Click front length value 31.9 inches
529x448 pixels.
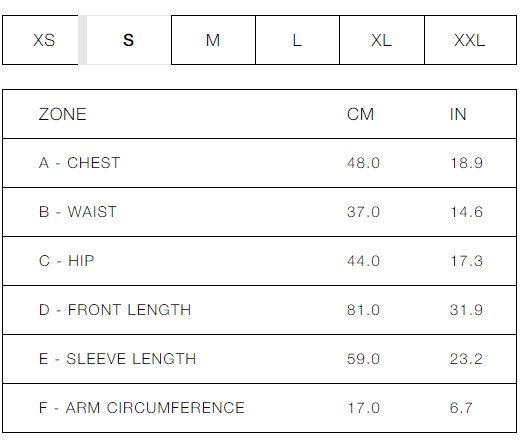click(466, 310)
